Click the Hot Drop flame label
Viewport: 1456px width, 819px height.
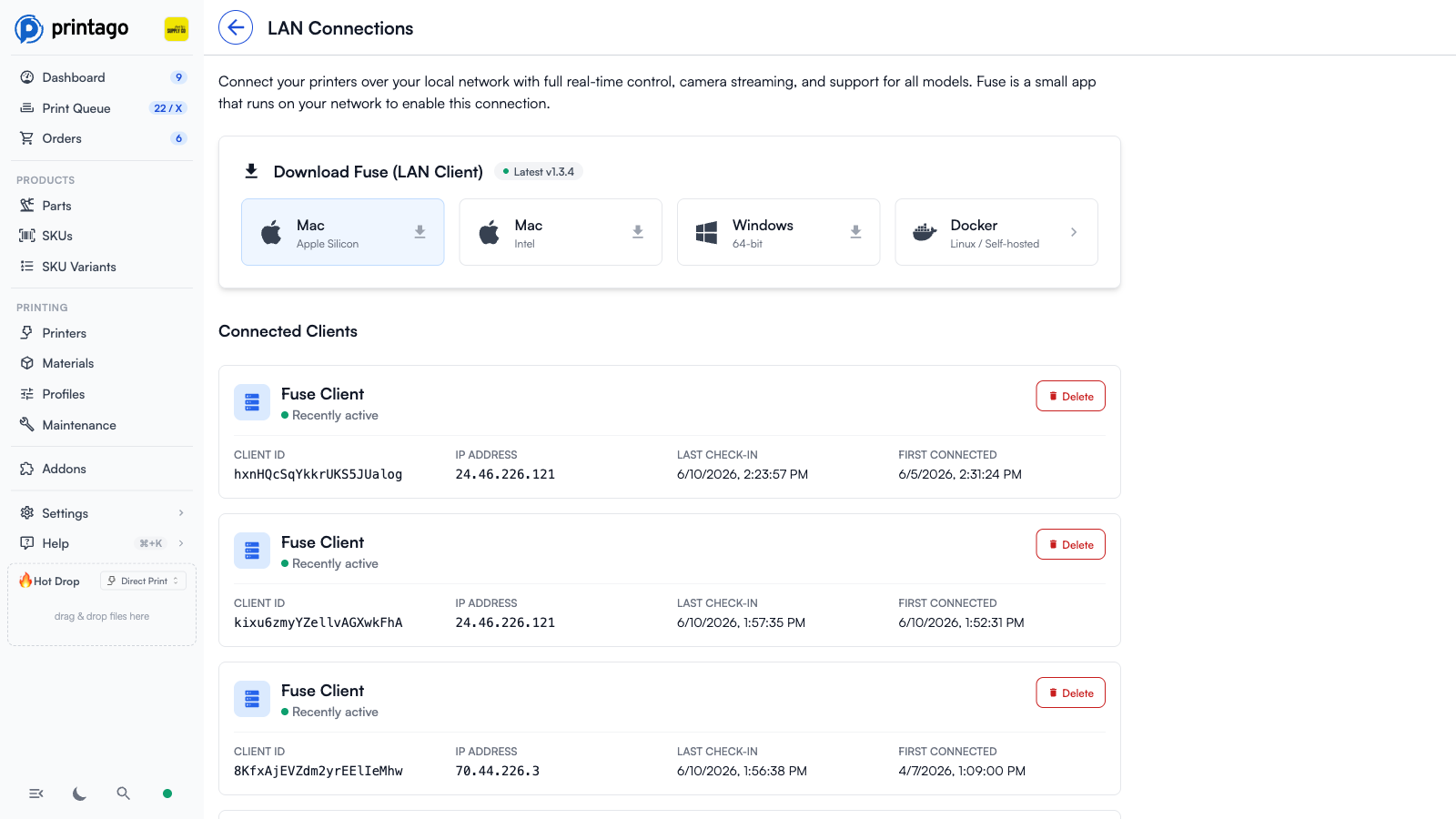[49, 581]
